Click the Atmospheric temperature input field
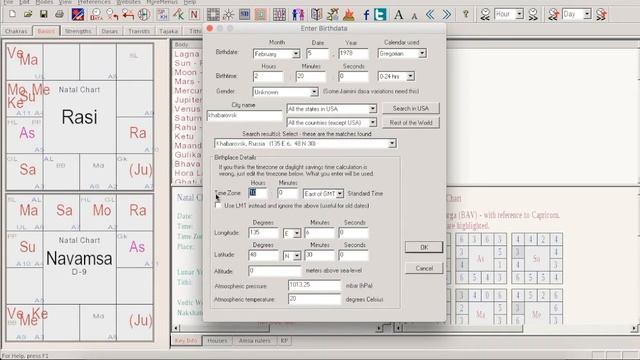Viewport: 640px width, 360px height. tap(314, 299)
